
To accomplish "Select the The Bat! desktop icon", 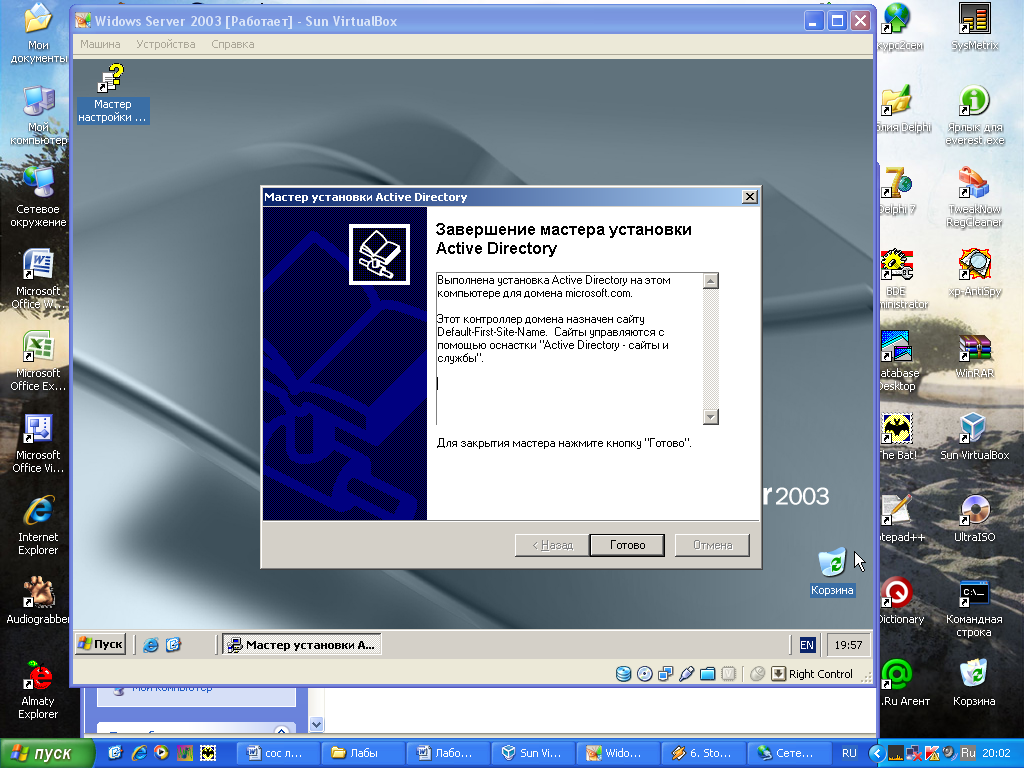I will click(898, 437).
